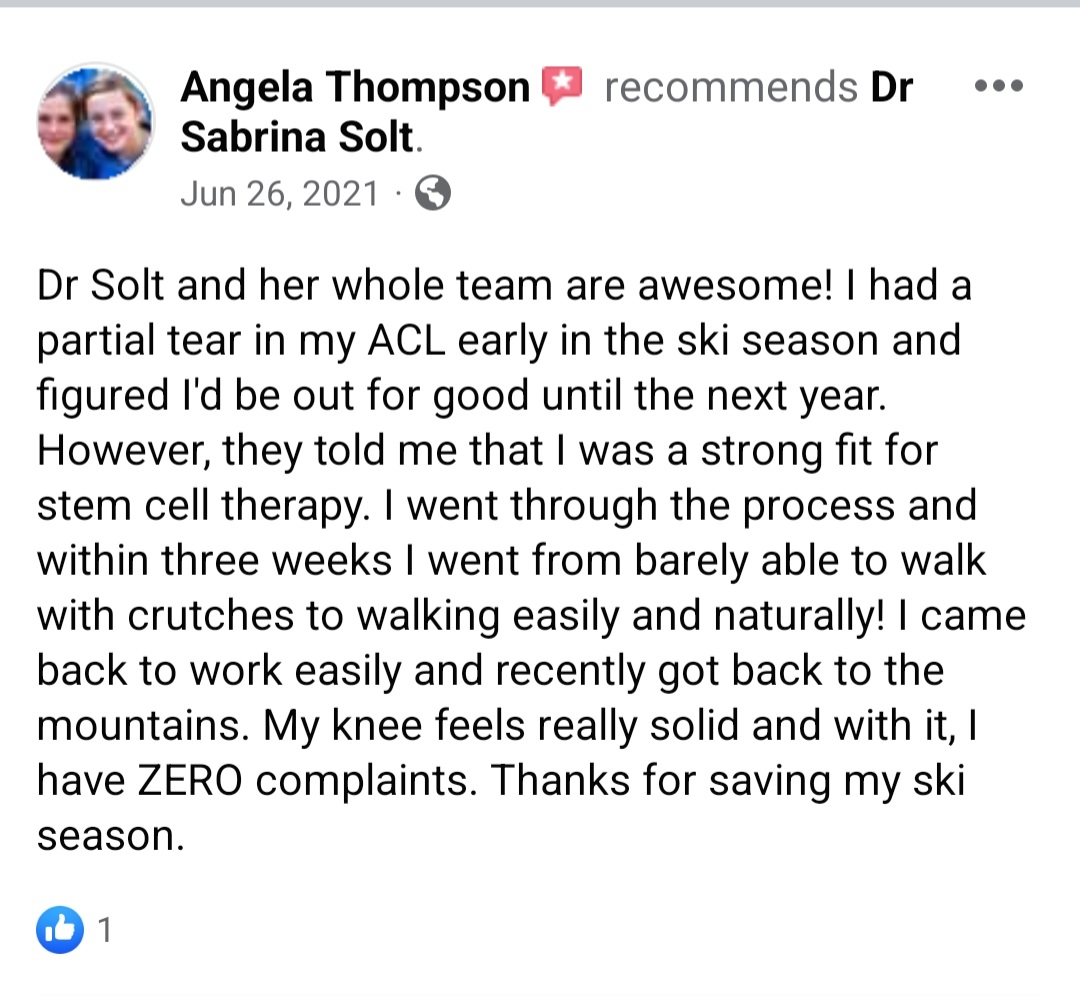This screenshot has width=1080, height=996.
Task: Click the word 'recommends' in the header
Action: click(x=731, y=87)
